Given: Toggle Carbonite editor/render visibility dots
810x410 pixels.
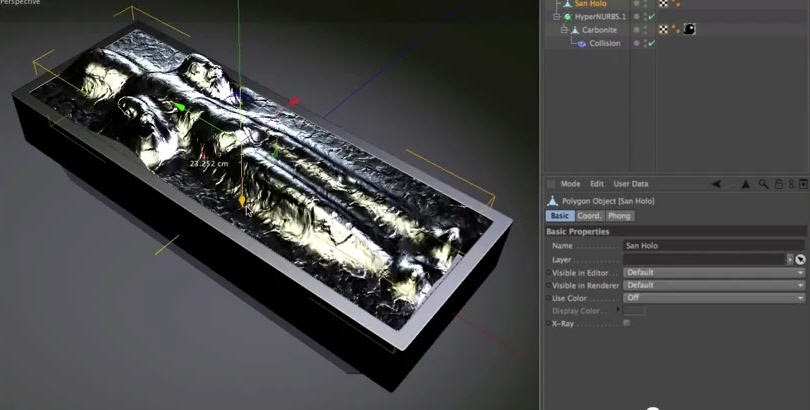Looking at the screenshot, I should [x=645, y=30].
